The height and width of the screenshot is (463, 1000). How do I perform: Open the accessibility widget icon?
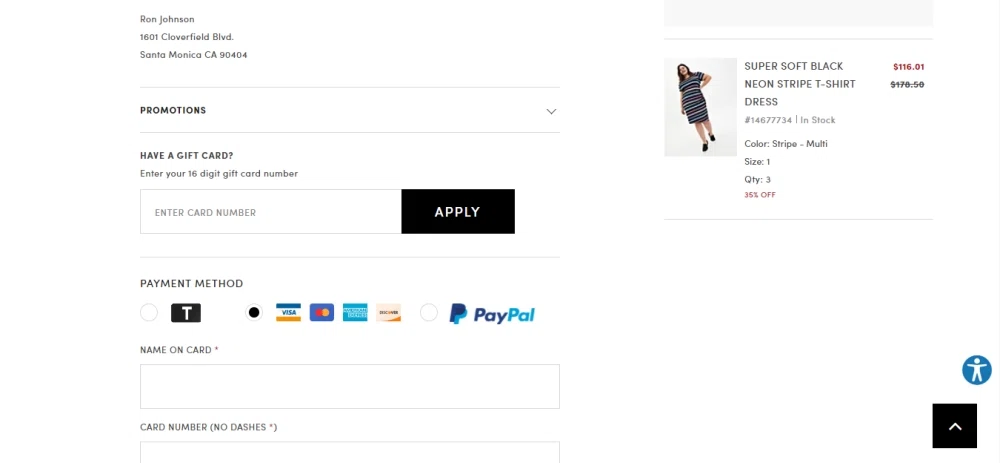977,370
